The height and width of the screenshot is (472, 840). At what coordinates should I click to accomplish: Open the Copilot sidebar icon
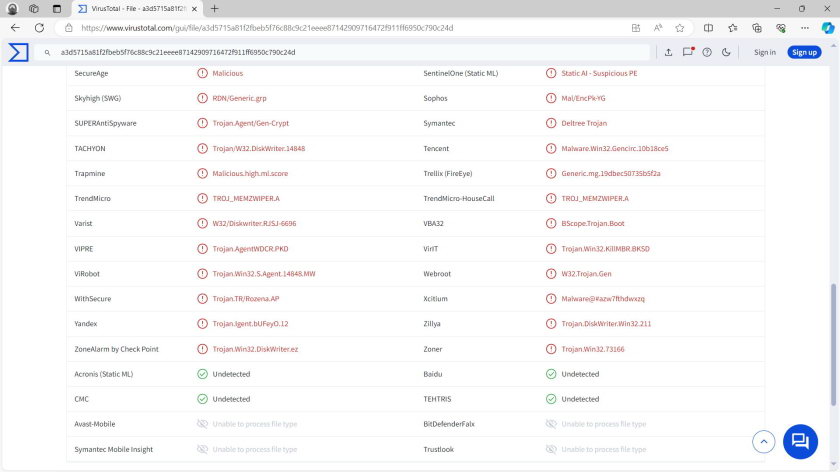(x=828, y=28)
